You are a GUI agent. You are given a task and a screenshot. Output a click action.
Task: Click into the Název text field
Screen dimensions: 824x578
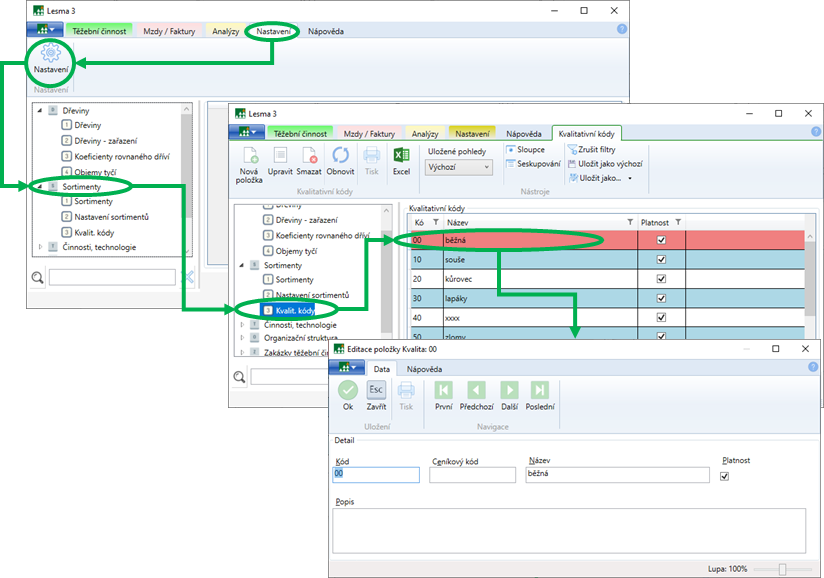(x=617, y=475)
